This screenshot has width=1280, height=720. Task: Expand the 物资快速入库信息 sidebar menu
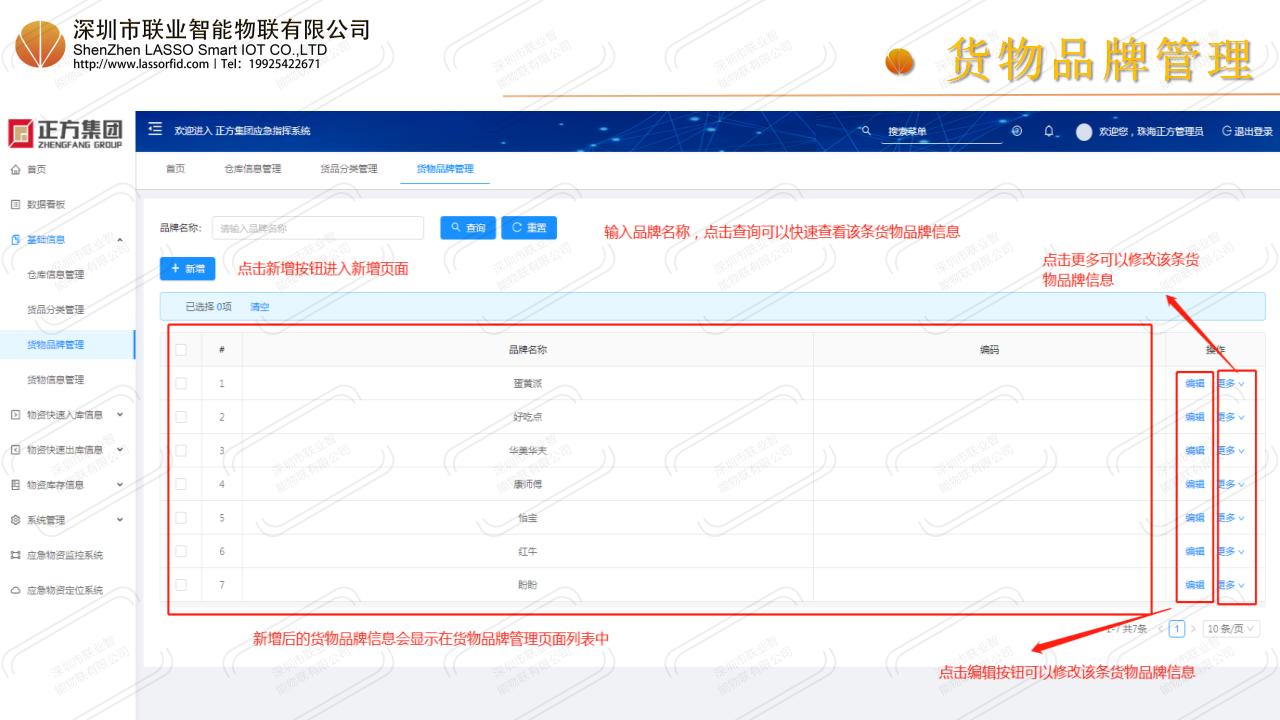point(65,414)
